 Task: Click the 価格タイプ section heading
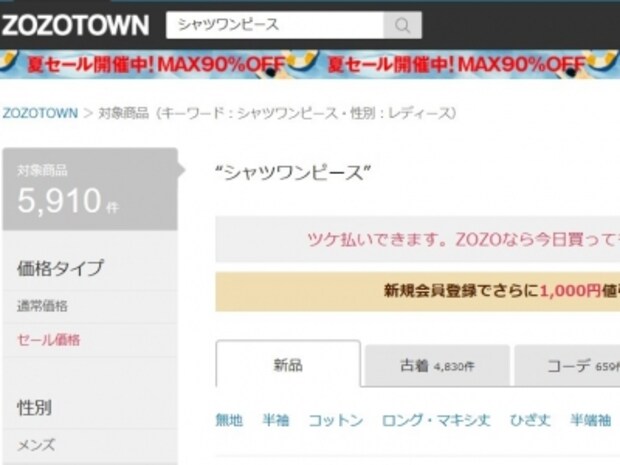coord(60,268)
